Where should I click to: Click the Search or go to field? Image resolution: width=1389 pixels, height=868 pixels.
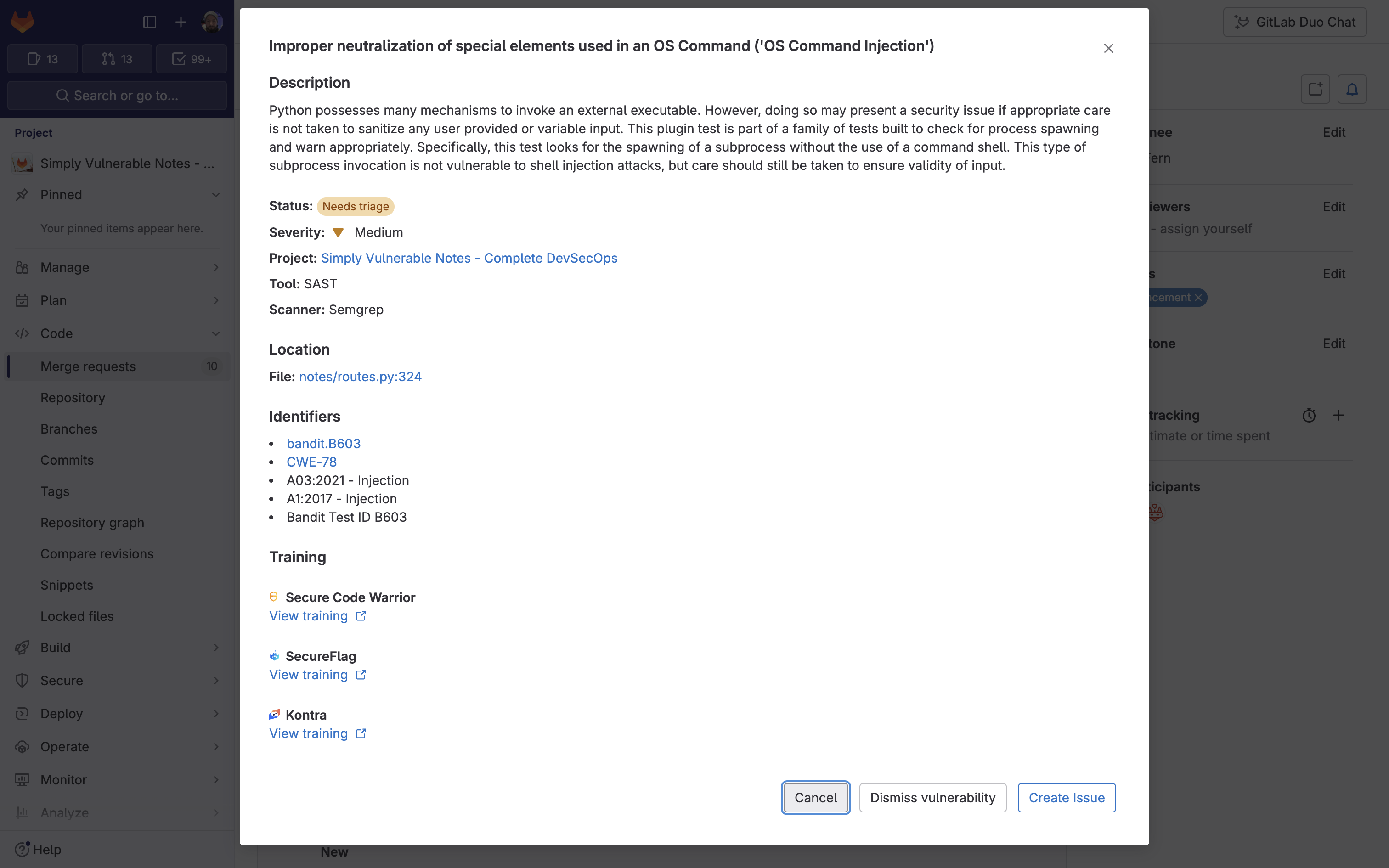point(118,96)
